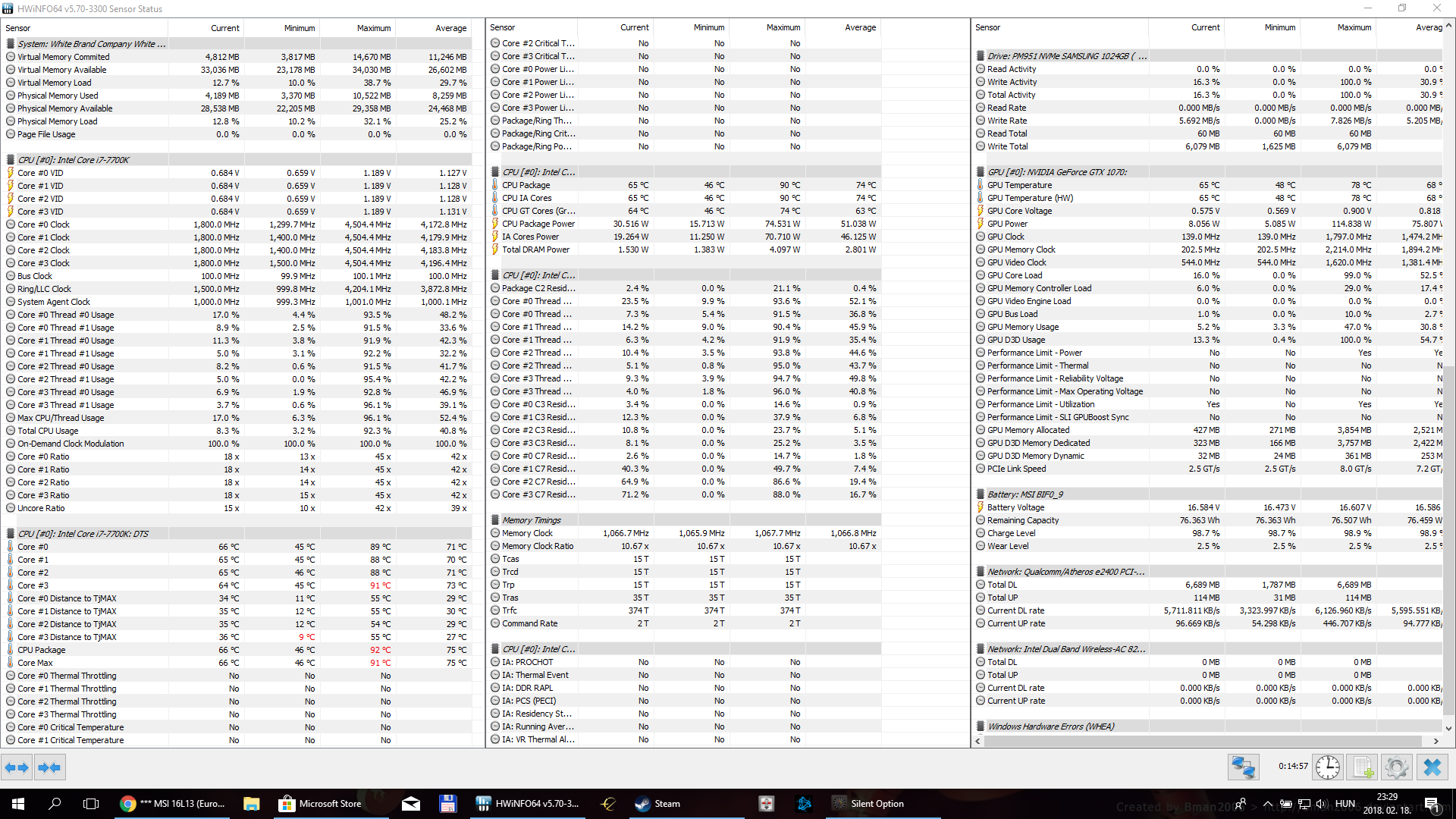Open the taskbar clock and calendar
This screenshot has height=819, width=1456.
[x=1387, y=804]
